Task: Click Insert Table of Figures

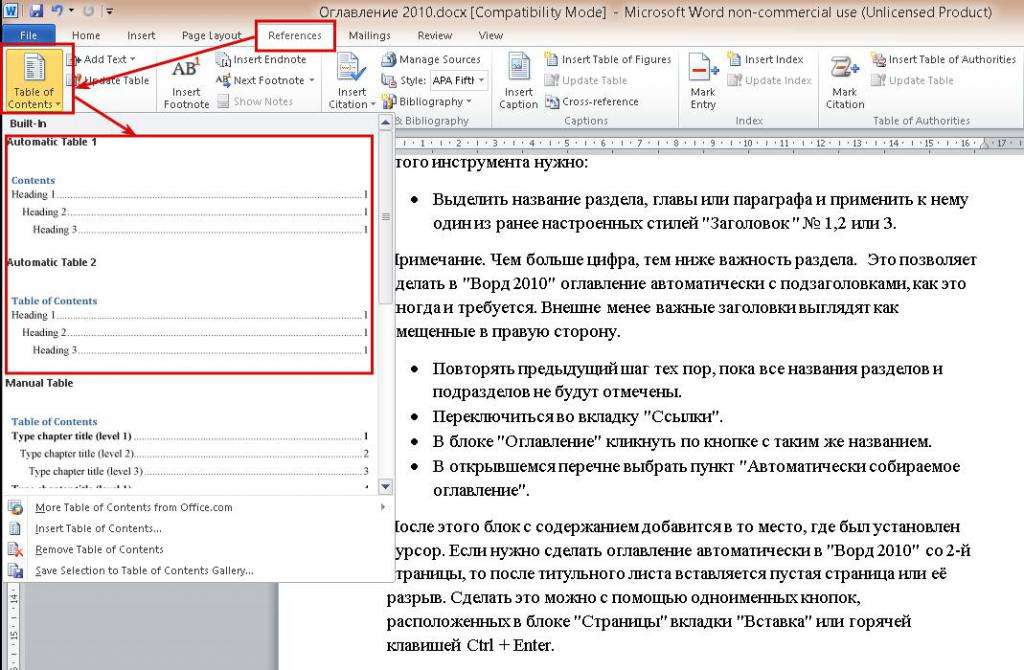Action: [x=607, y=59]
